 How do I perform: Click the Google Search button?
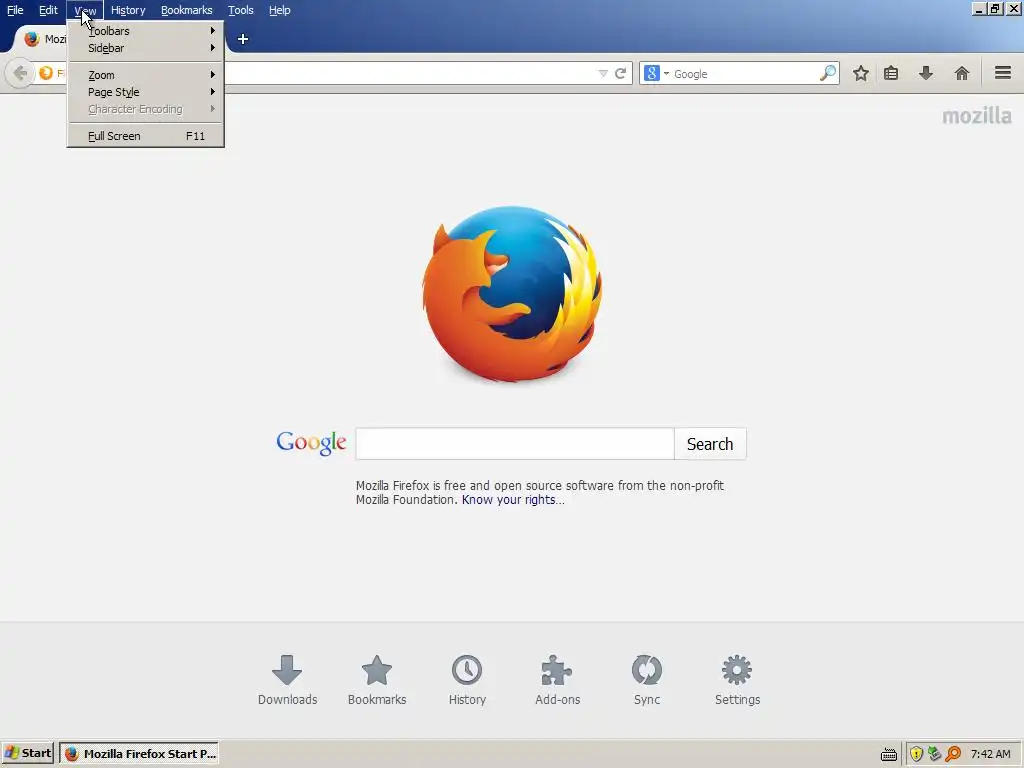tap(710, 444)
